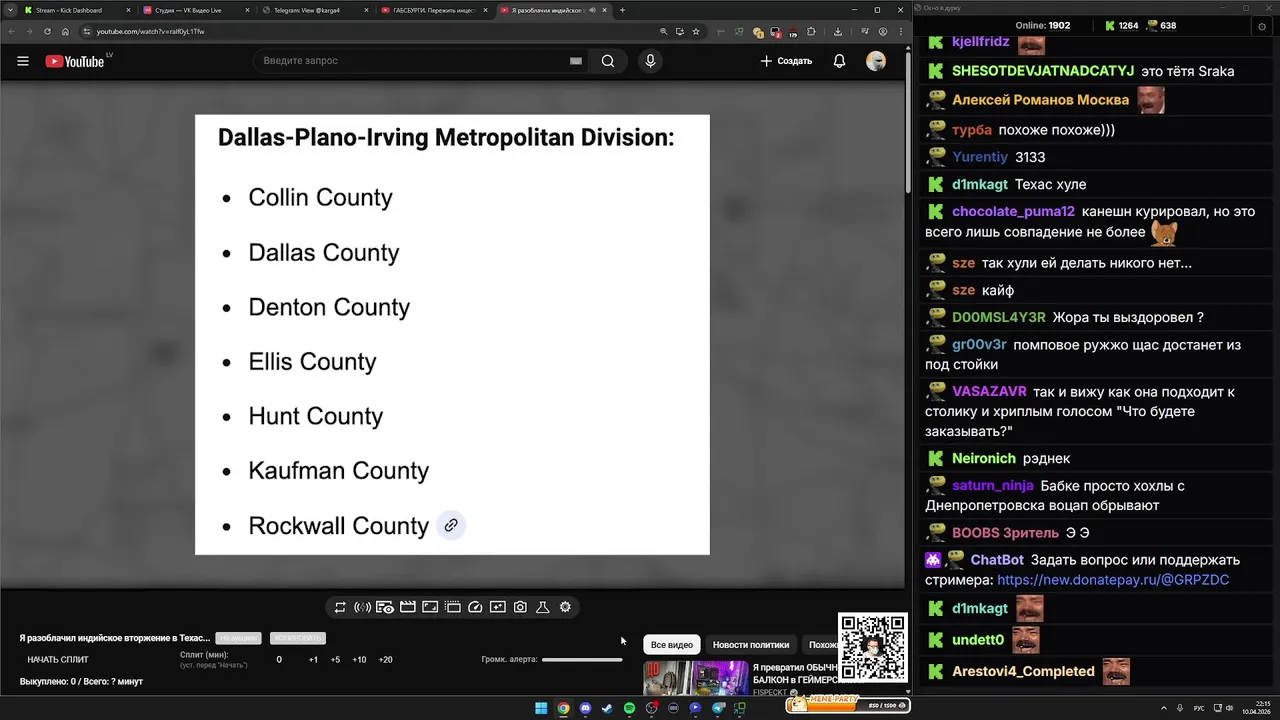The height and width of the screenshot is (720, 1280).
Task: Open the Windows Start menu
Action: 541,708
